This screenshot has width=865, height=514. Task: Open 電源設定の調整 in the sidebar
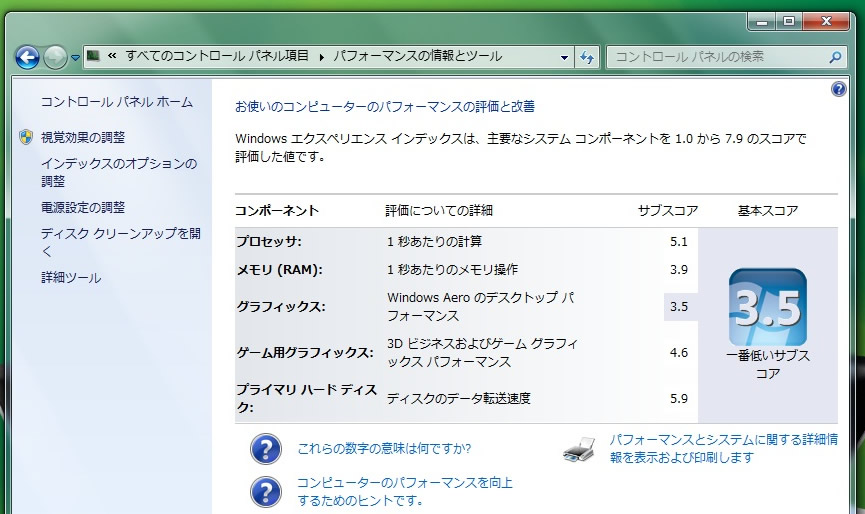click(82, 207)
